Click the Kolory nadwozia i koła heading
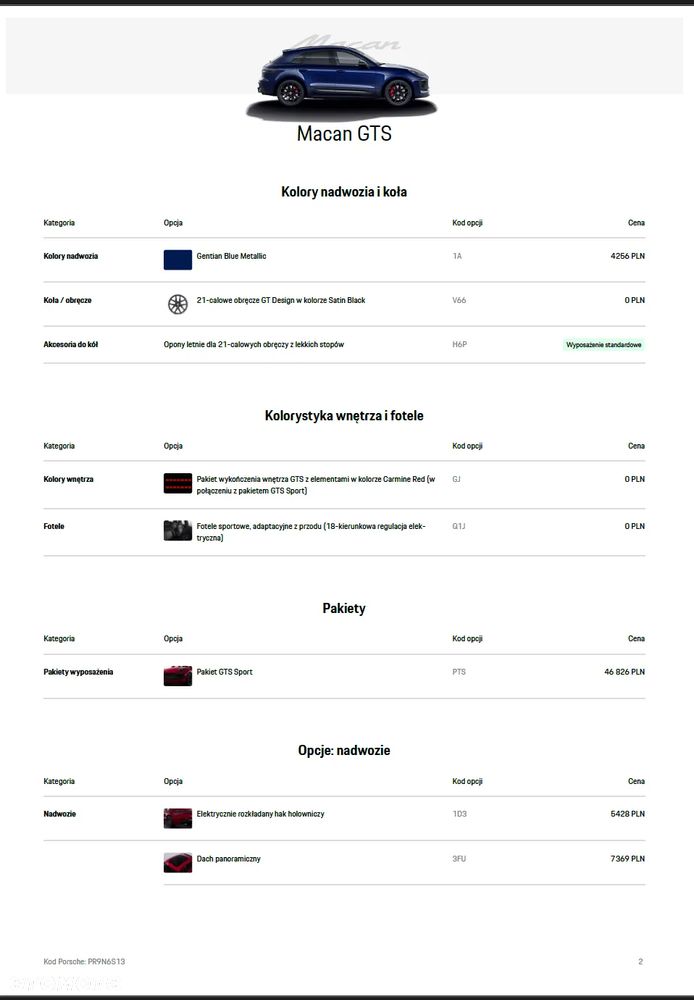Image resolution: width=694 pixels, height=1000 pixels. [344, 192]
